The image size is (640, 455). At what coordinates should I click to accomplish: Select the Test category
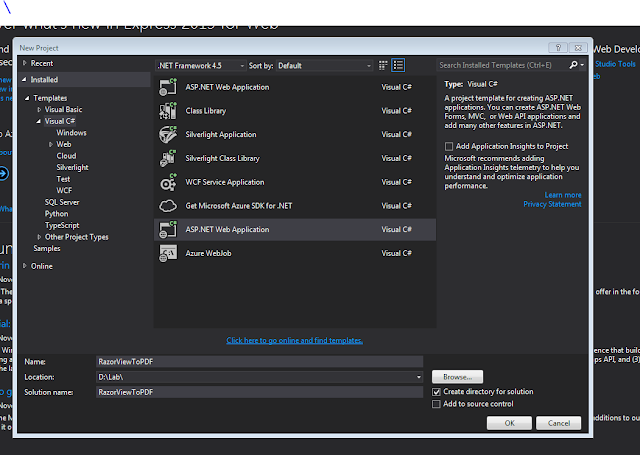coord(63,179)
